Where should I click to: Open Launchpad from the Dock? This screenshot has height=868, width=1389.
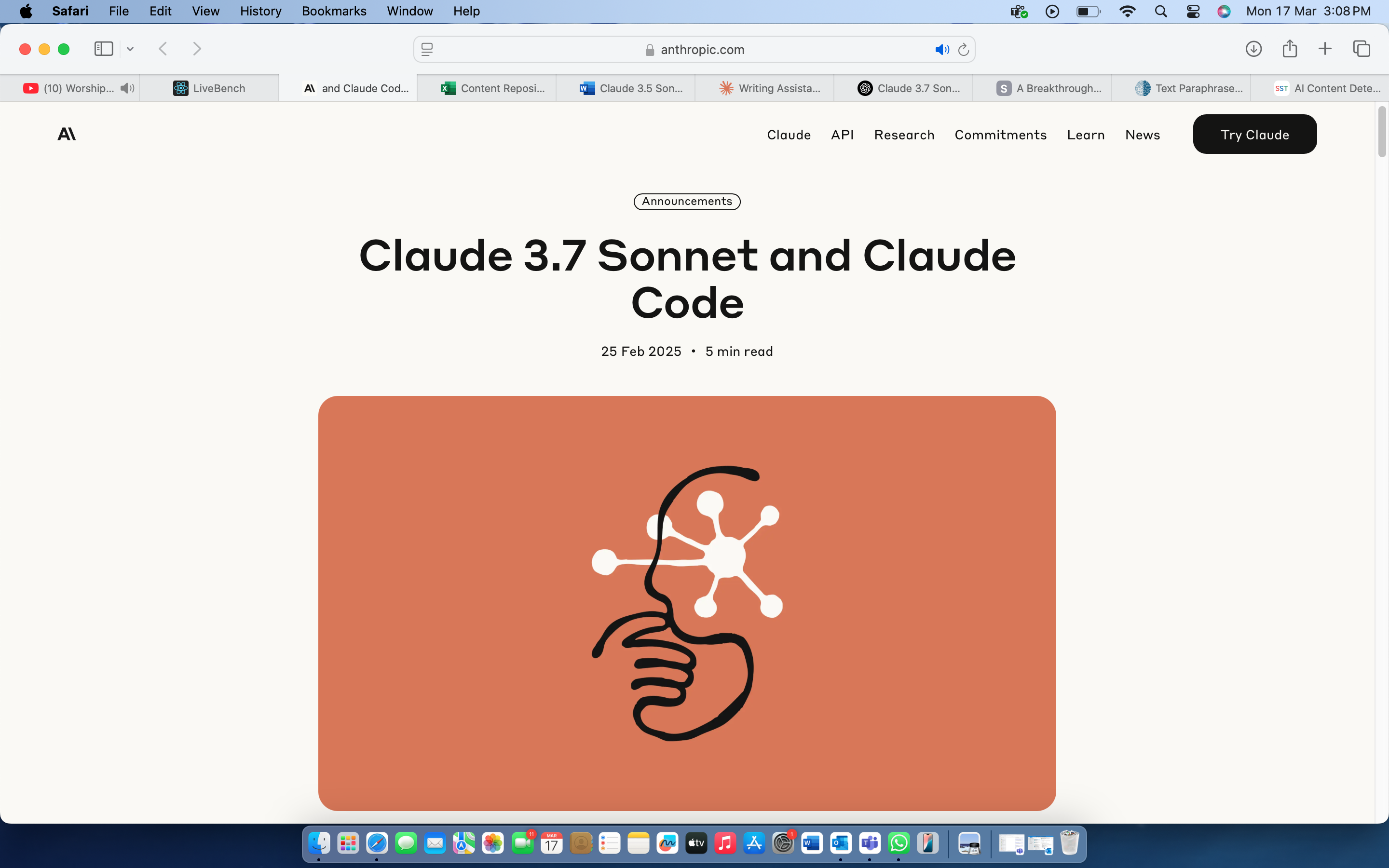pyautogui.click(x=348, y=843)
